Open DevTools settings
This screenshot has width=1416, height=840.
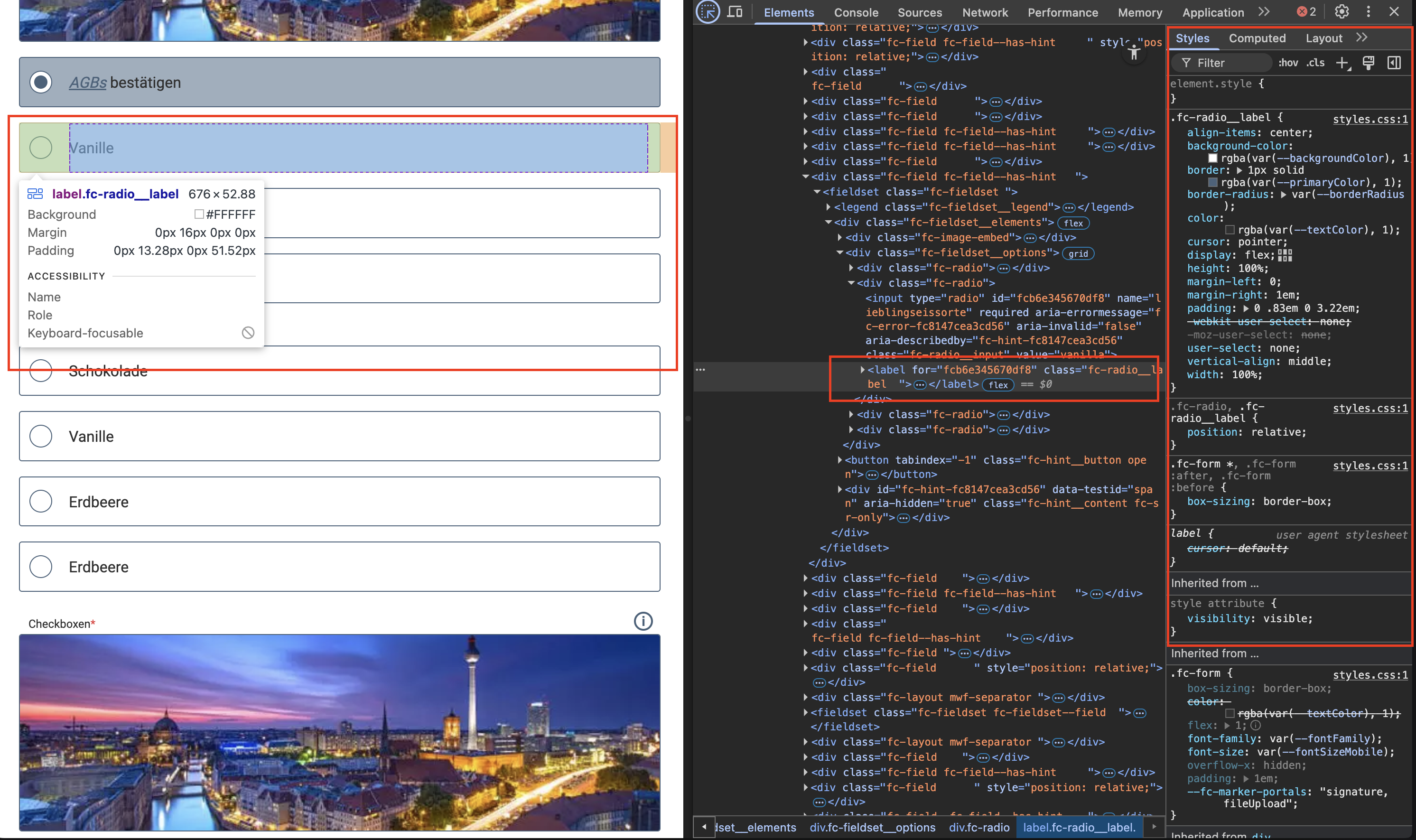click(1342, 11)
